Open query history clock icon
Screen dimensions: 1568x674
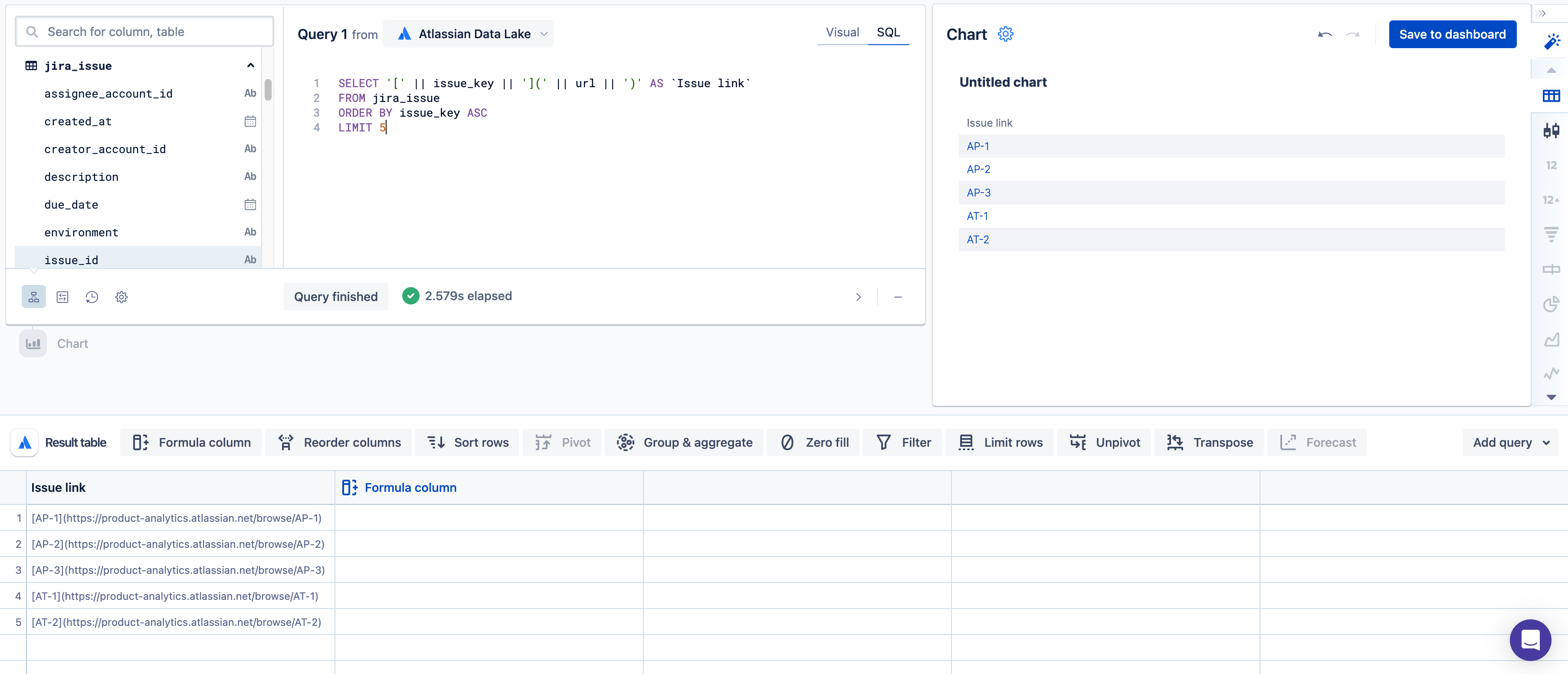point(92,297)
